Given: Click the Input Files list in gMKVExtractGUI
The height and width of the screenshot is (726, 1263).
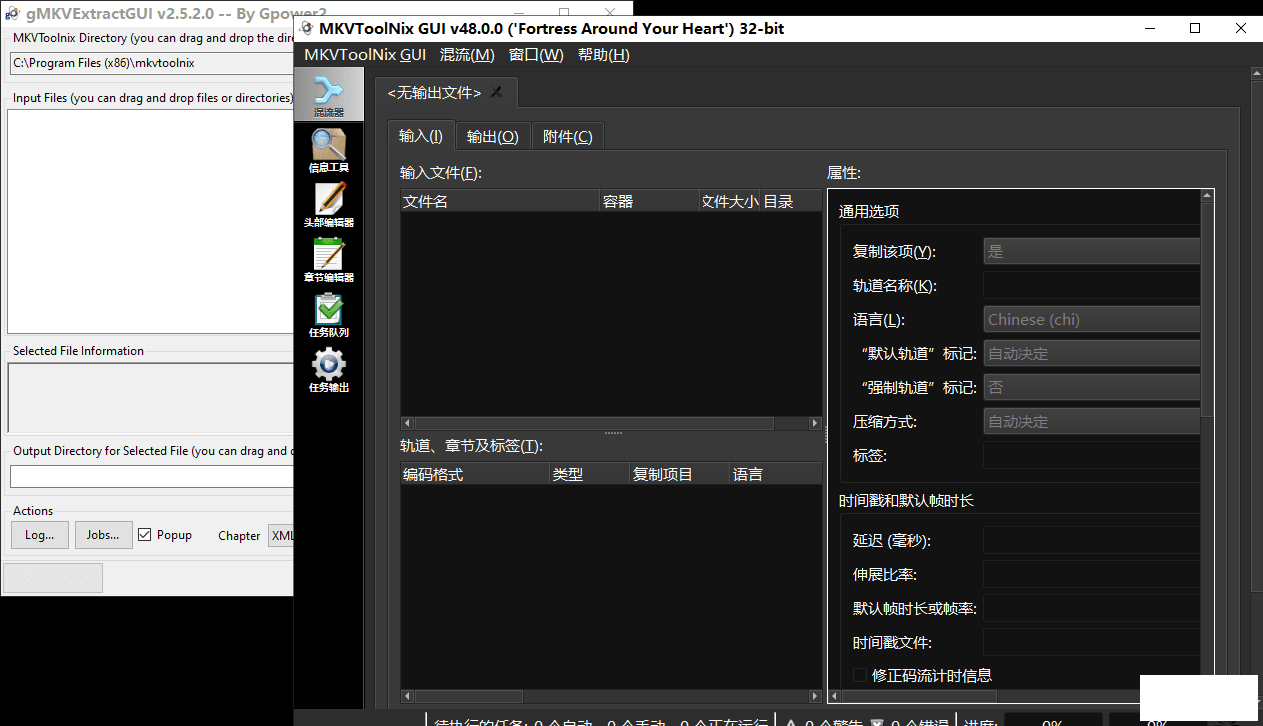Looking at the screenshot, I should click(x=150, y=221).
